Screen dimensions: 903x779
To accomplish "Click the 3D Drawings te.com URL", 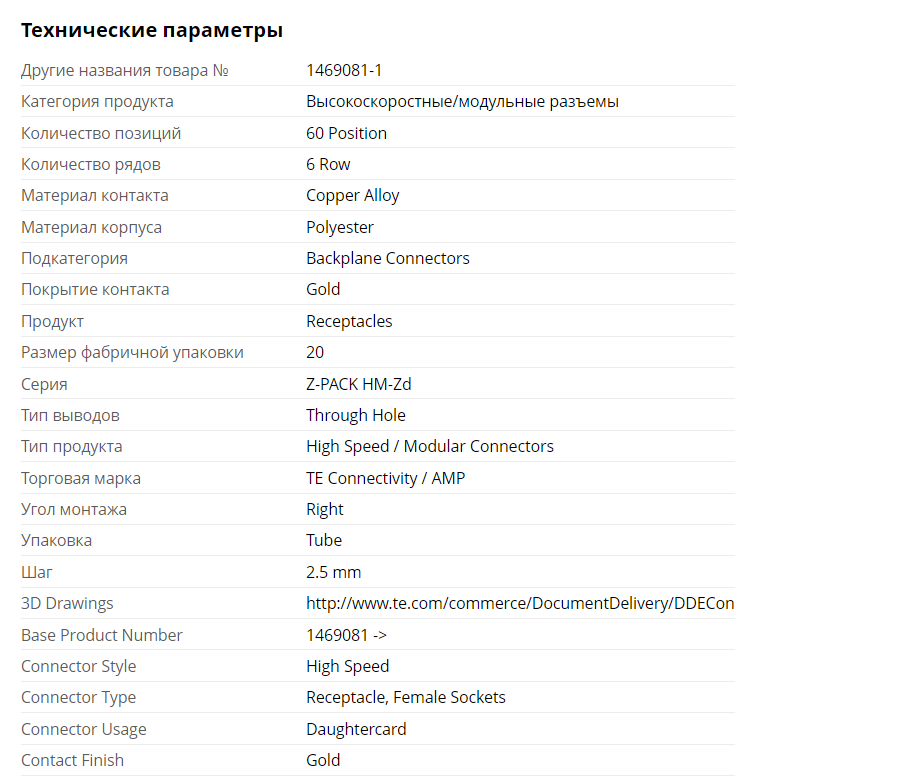I will point(520,604).
